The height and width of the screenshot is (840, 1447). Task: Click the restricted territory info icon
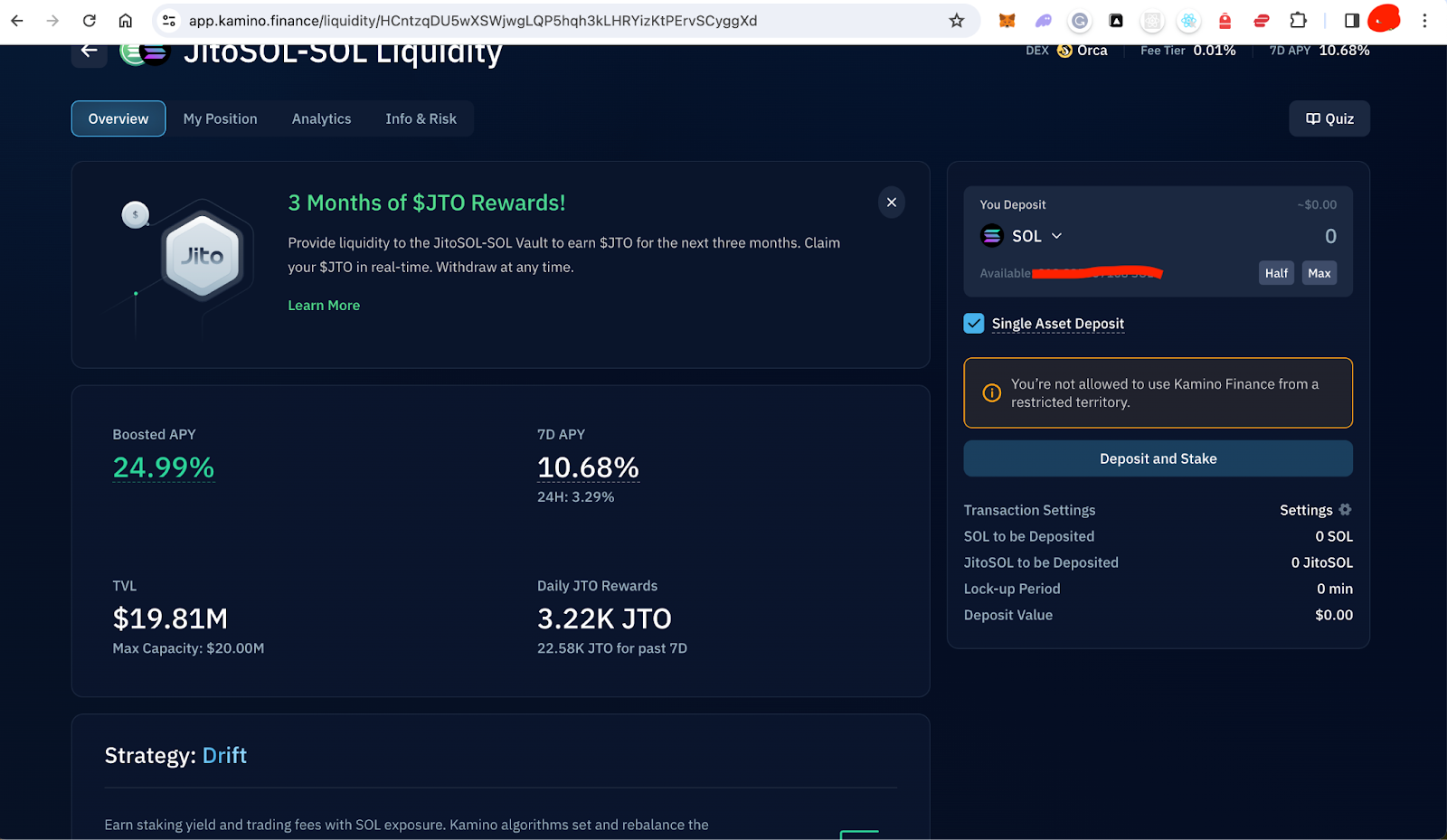992,392
